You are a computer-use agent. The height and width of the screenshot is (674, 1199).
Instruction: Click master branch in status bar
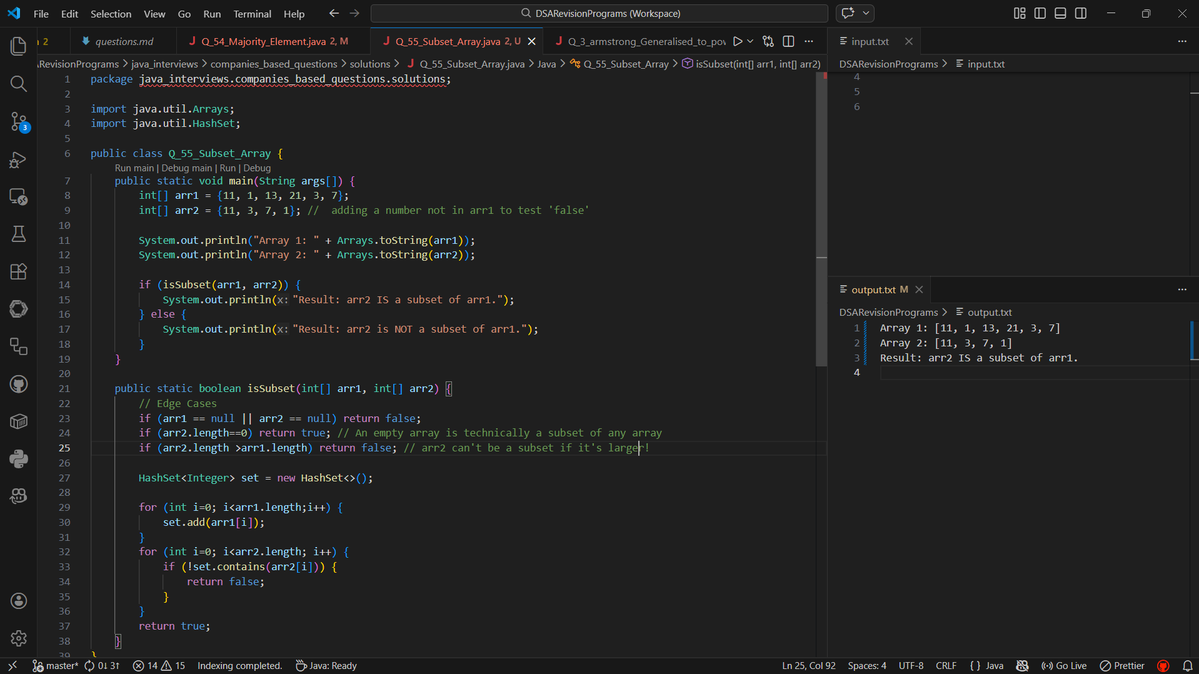pos(55,666)
